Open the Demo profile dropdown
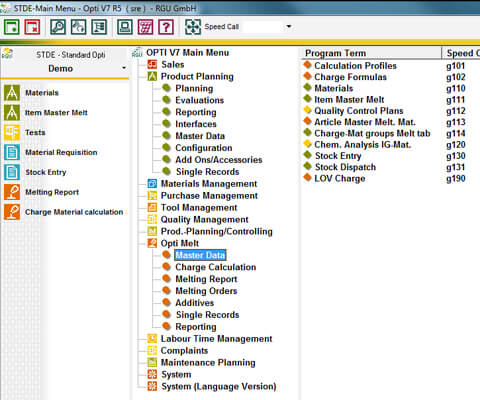This screenshot has width=480, height=400. click(x=124, y=68)
